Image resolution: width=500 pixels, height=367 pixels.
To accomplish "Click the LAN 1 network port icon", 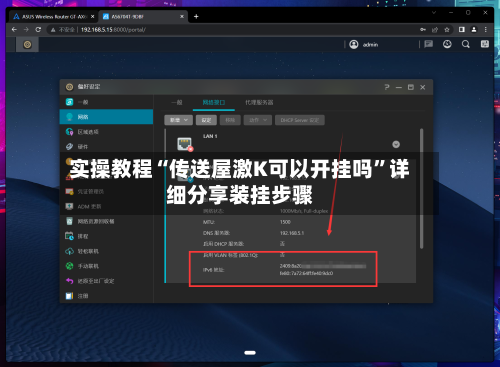I will click(x=185, y=144).
